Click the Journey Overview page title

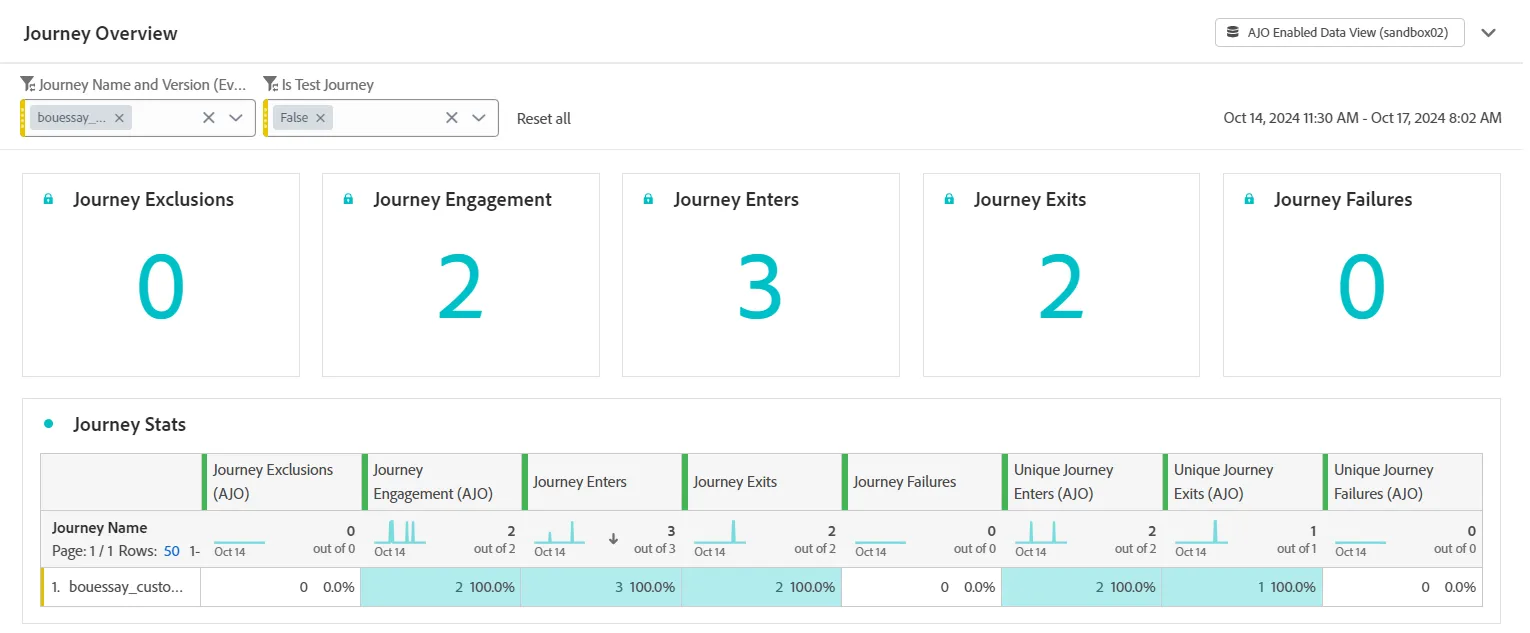pos(100,33)
